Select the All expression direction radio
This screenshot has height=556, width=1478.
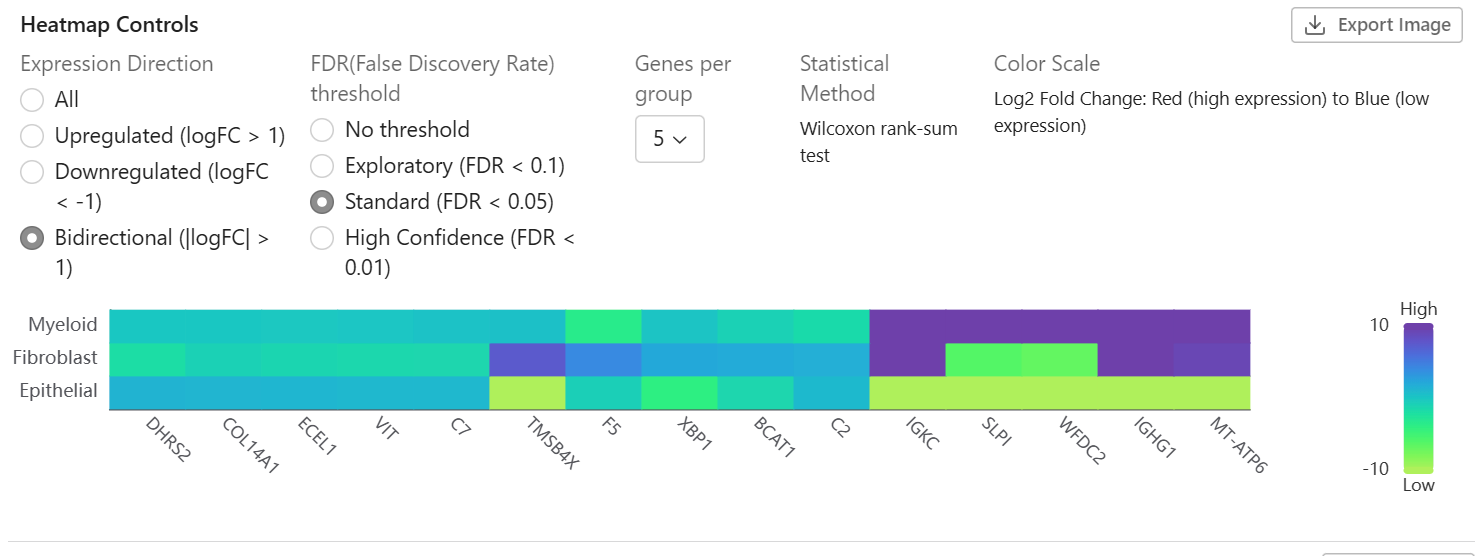pyautogui.click(x=33, y=100)
